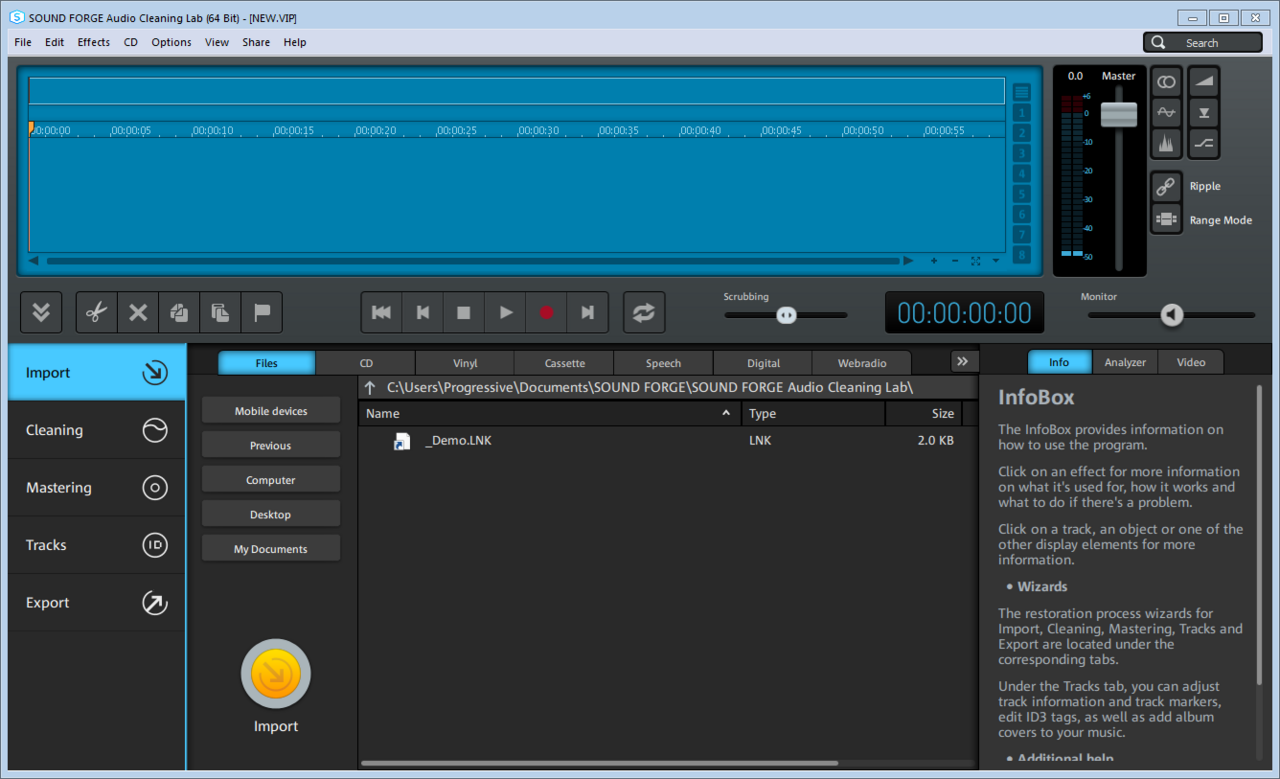Open the spectrum display icon
The image size is (1280, 779).
1166,144
